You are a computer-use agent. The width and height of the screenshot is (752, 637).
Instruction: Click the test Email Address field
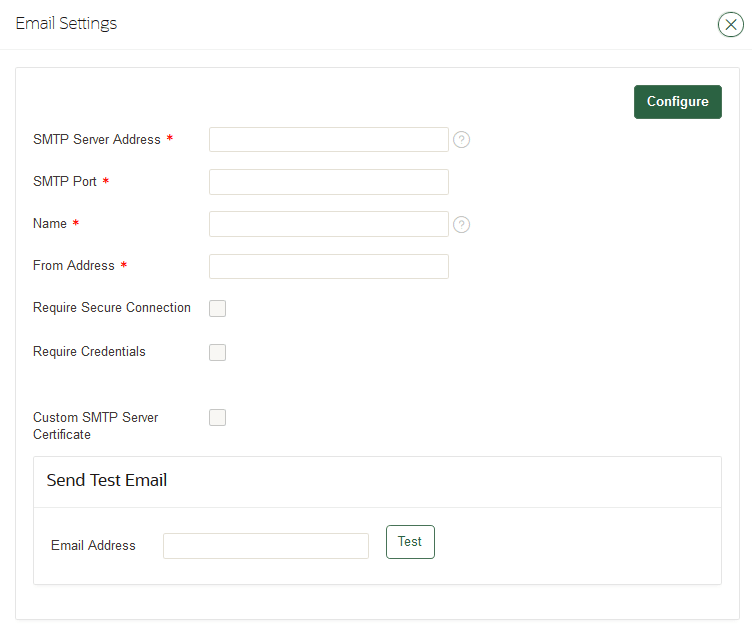tap(265, 546)
